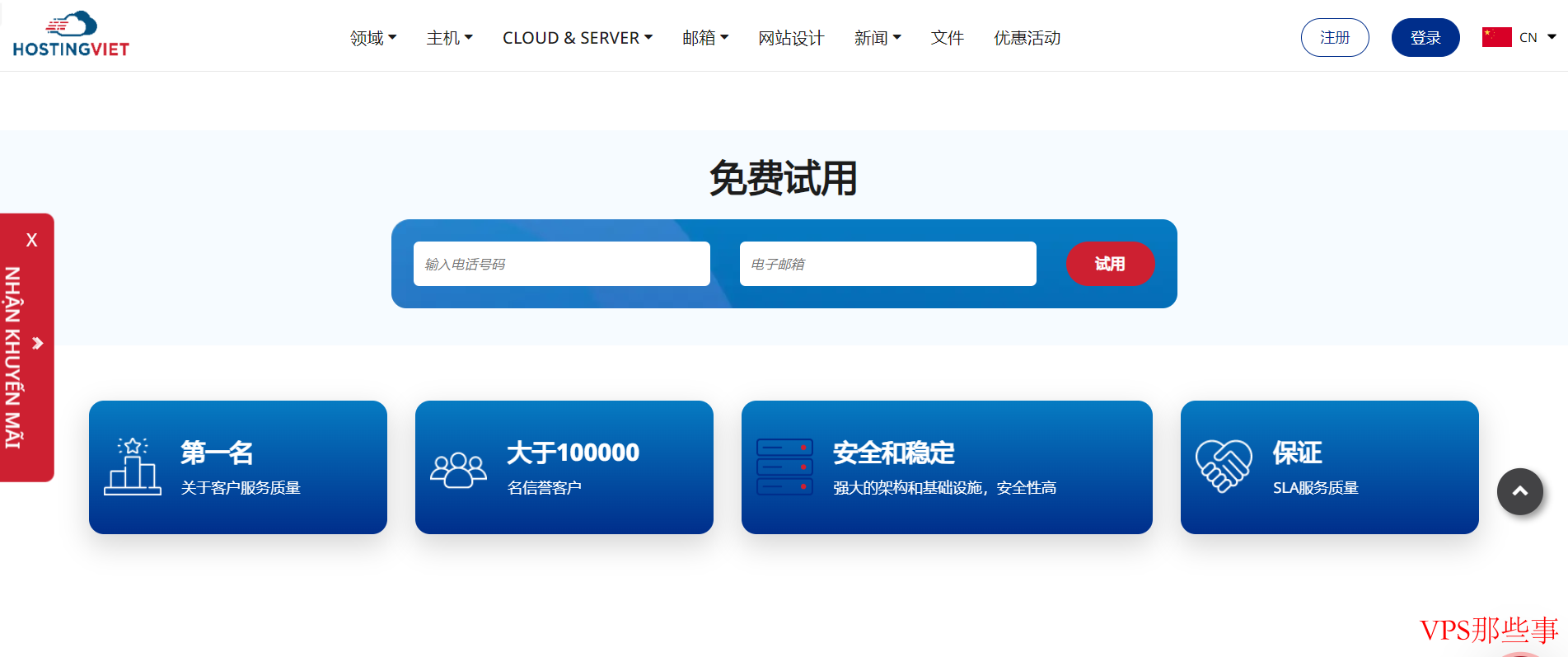The height and width of the screenshot is (657, 1568).
Task: Open the 主机 dropdown menu
Action: click(450, 38)
